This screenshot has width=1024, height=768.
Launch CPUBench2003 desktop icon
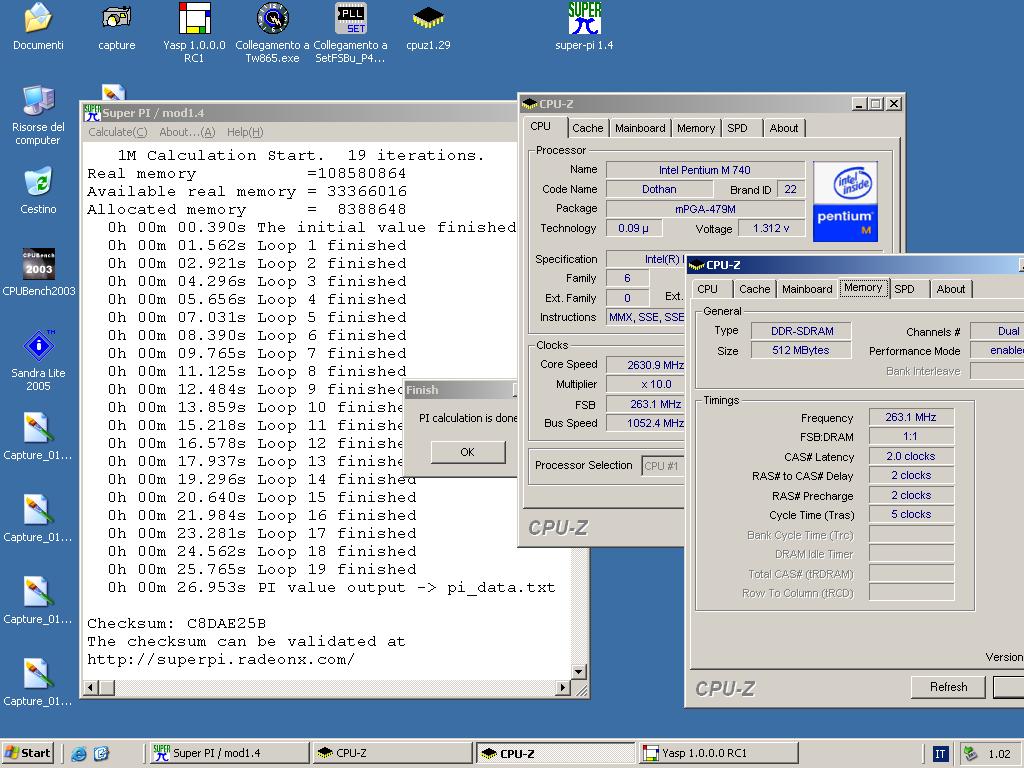pos(39,273)
